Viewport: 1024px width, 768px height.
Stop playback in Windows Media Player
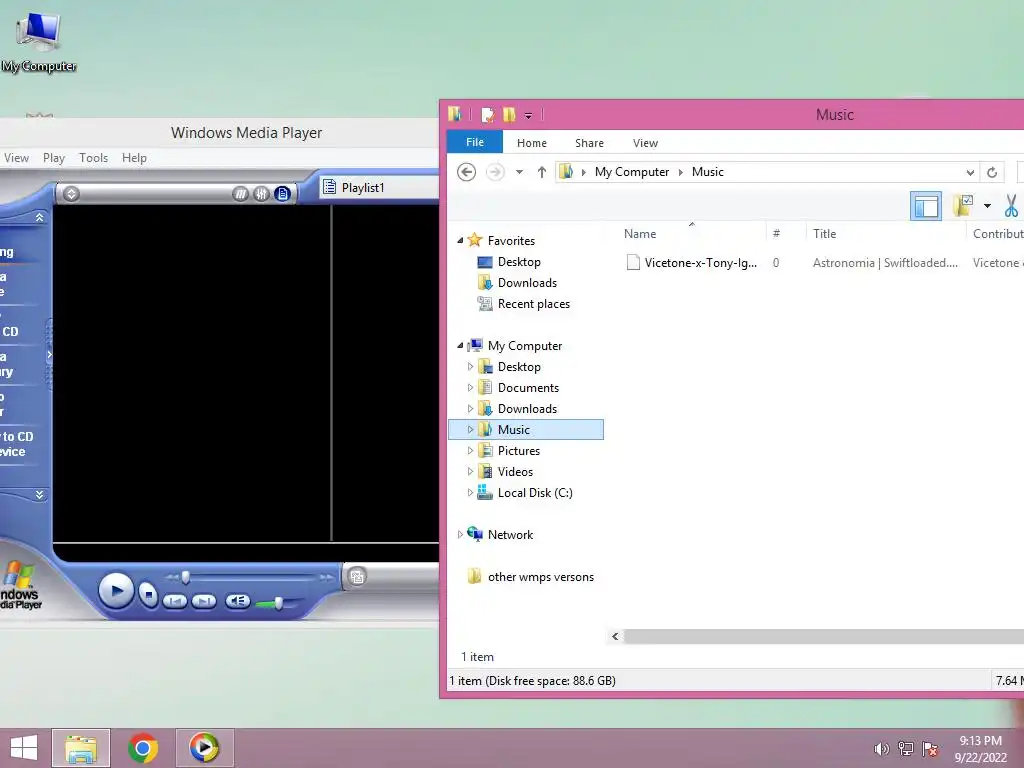(149, 594)
